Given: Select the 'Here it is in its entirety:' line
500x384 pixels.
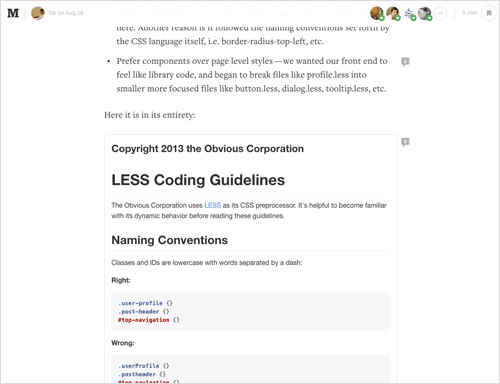Looking at the screenshot, I should (150, 115).
